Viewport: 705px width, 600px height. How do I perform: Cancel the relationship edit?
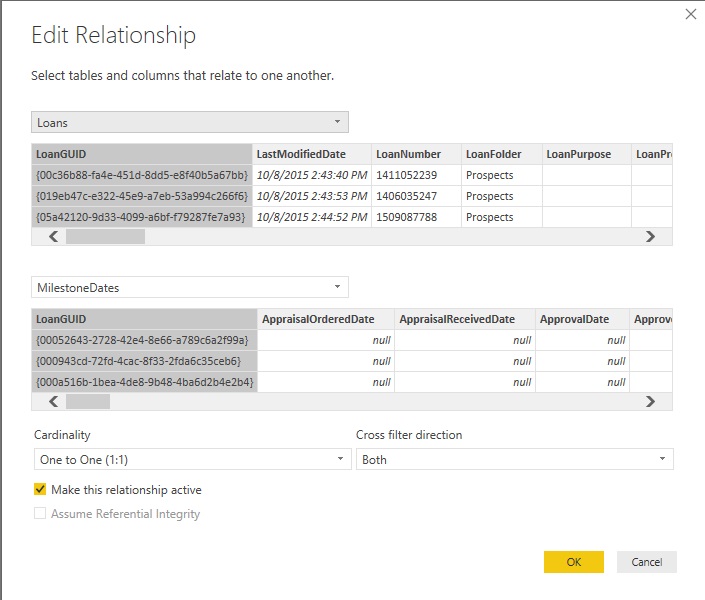point(647,562)
